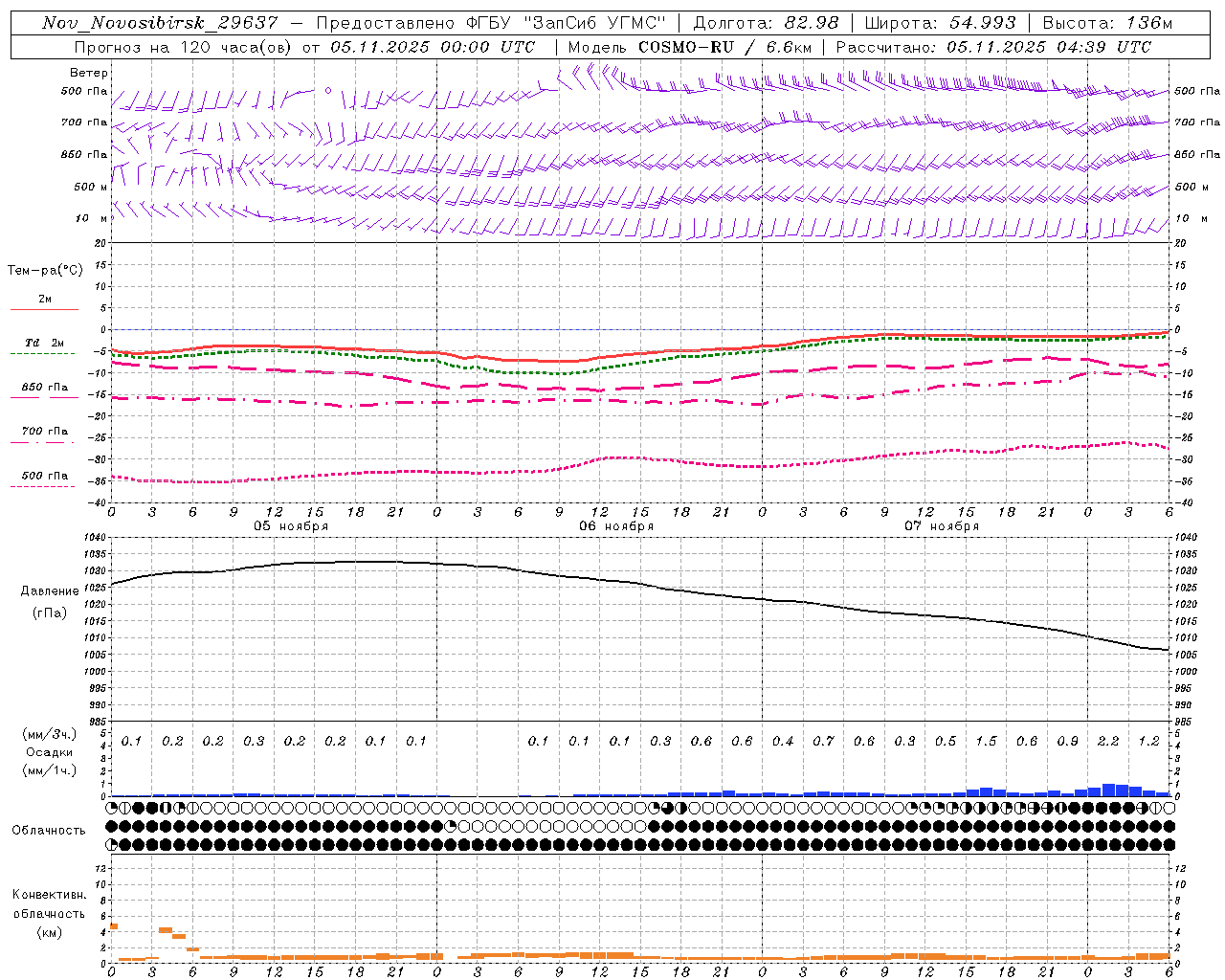
Task: Click the precipitation value 0.7
Action: [x=823, y=741]
